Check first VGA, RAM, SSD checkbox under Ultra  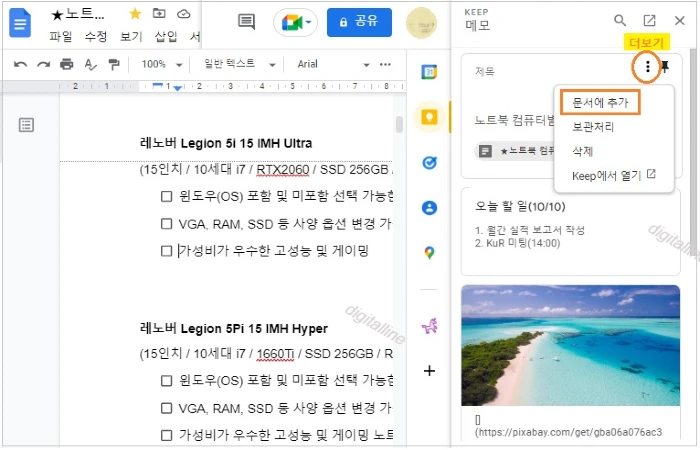coord(167,224)
